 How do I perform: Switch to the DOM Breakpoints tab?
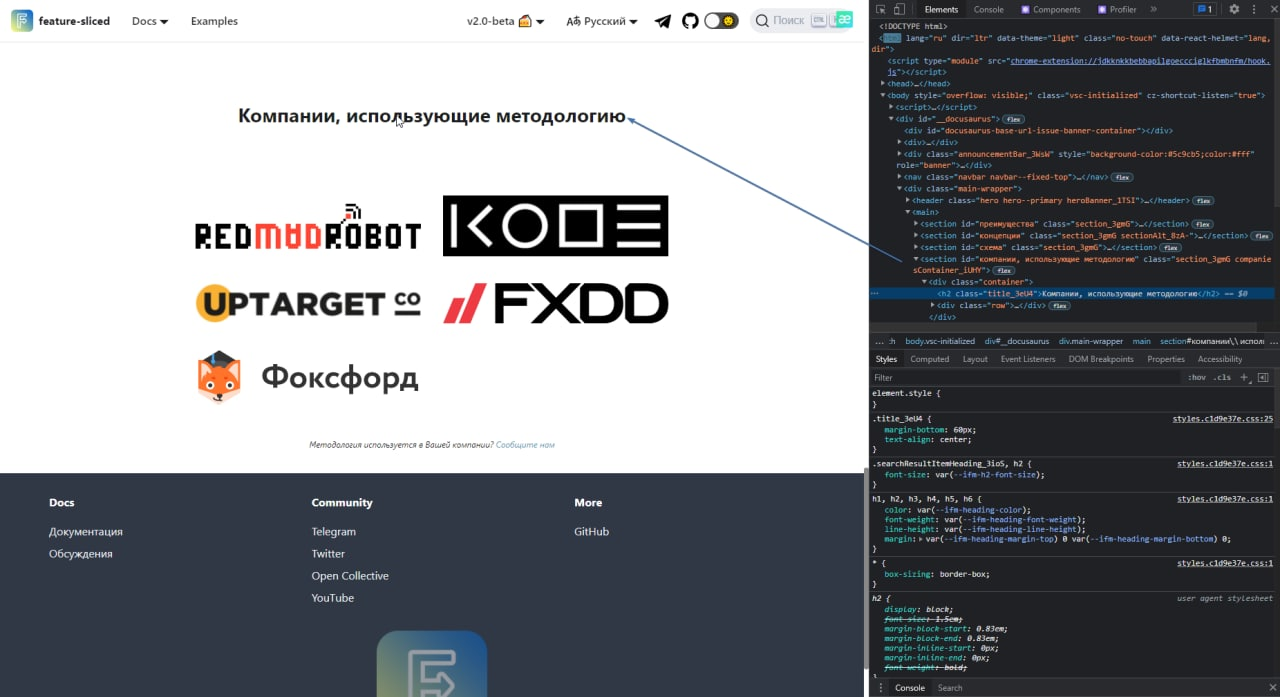tap(1101, 359)
